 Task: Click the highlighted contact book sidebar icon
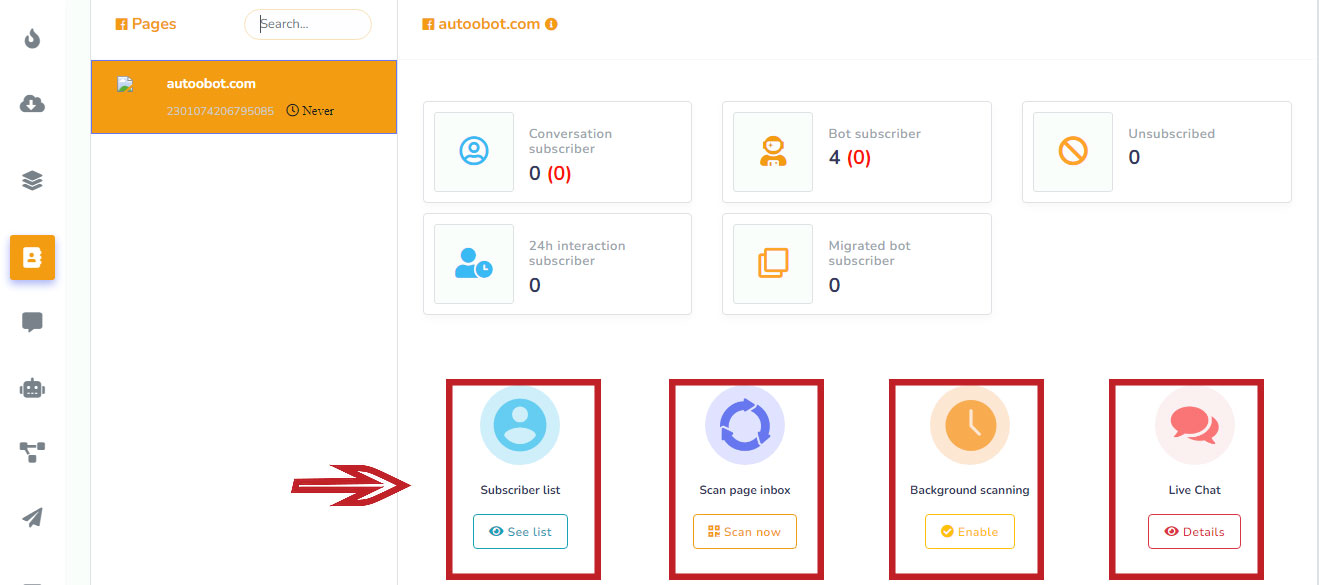pos(33,258)
